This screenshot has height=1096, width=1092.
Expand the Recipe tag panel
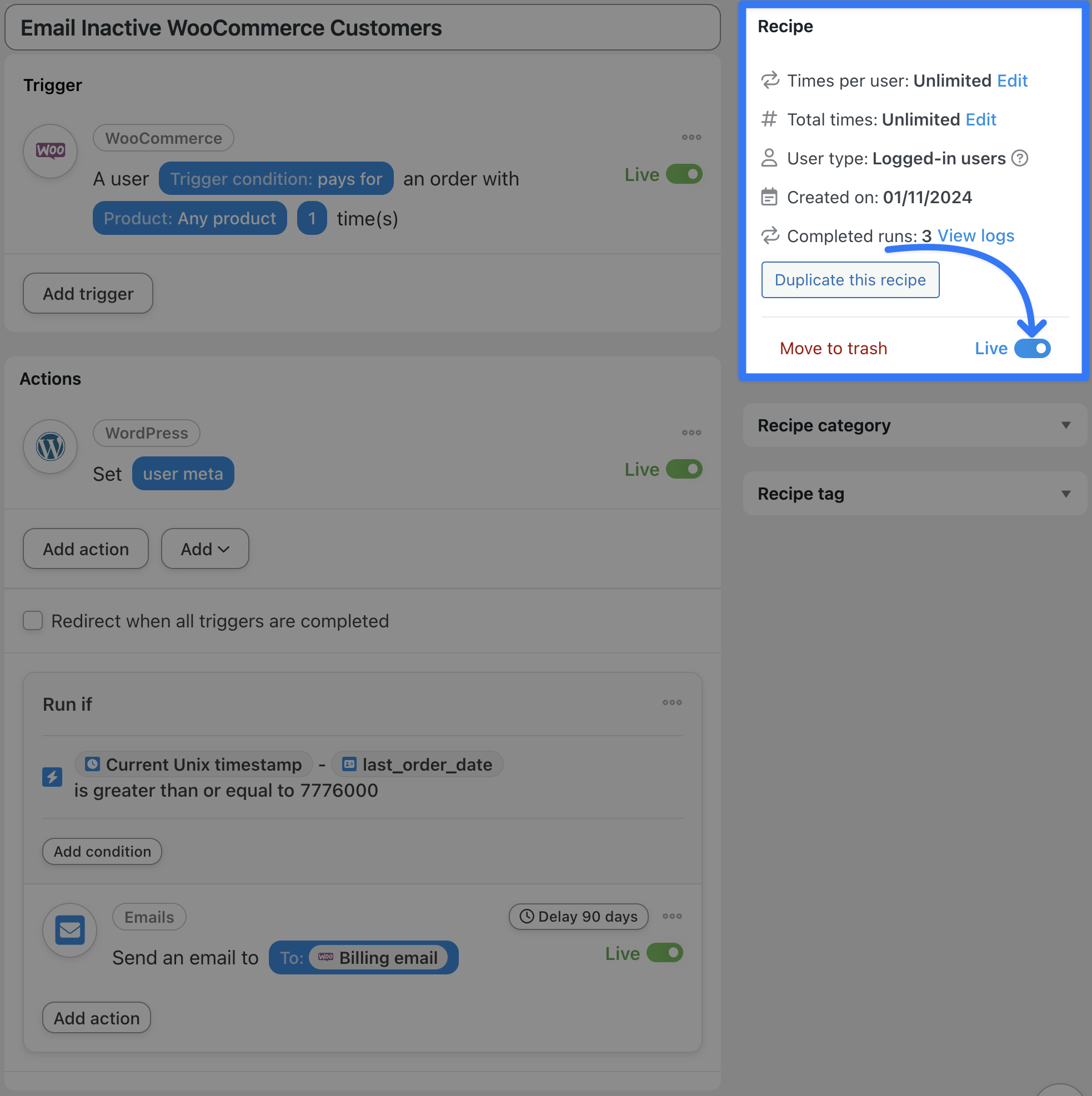click(x=1065, y=494)
